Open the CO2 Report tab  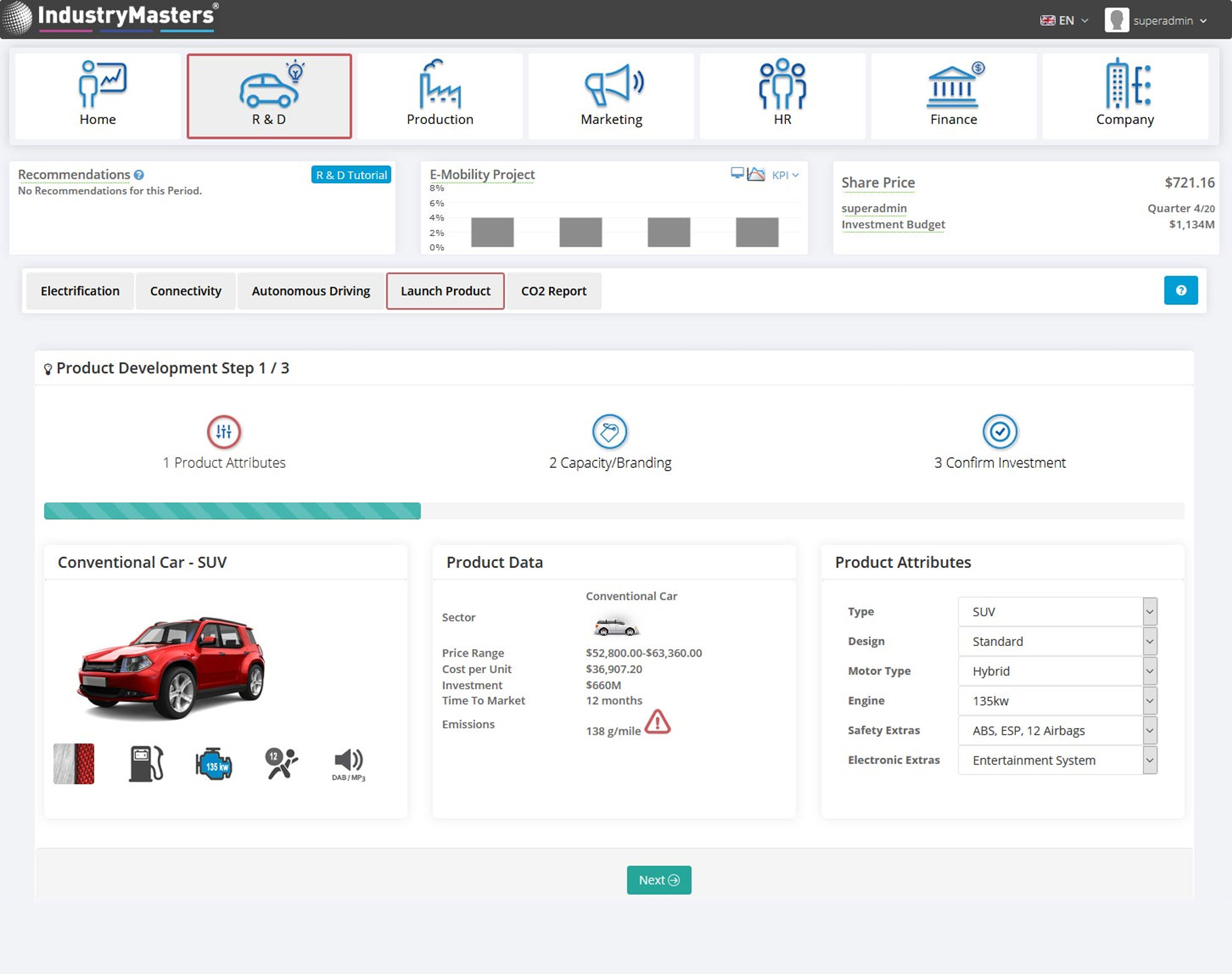554,291
